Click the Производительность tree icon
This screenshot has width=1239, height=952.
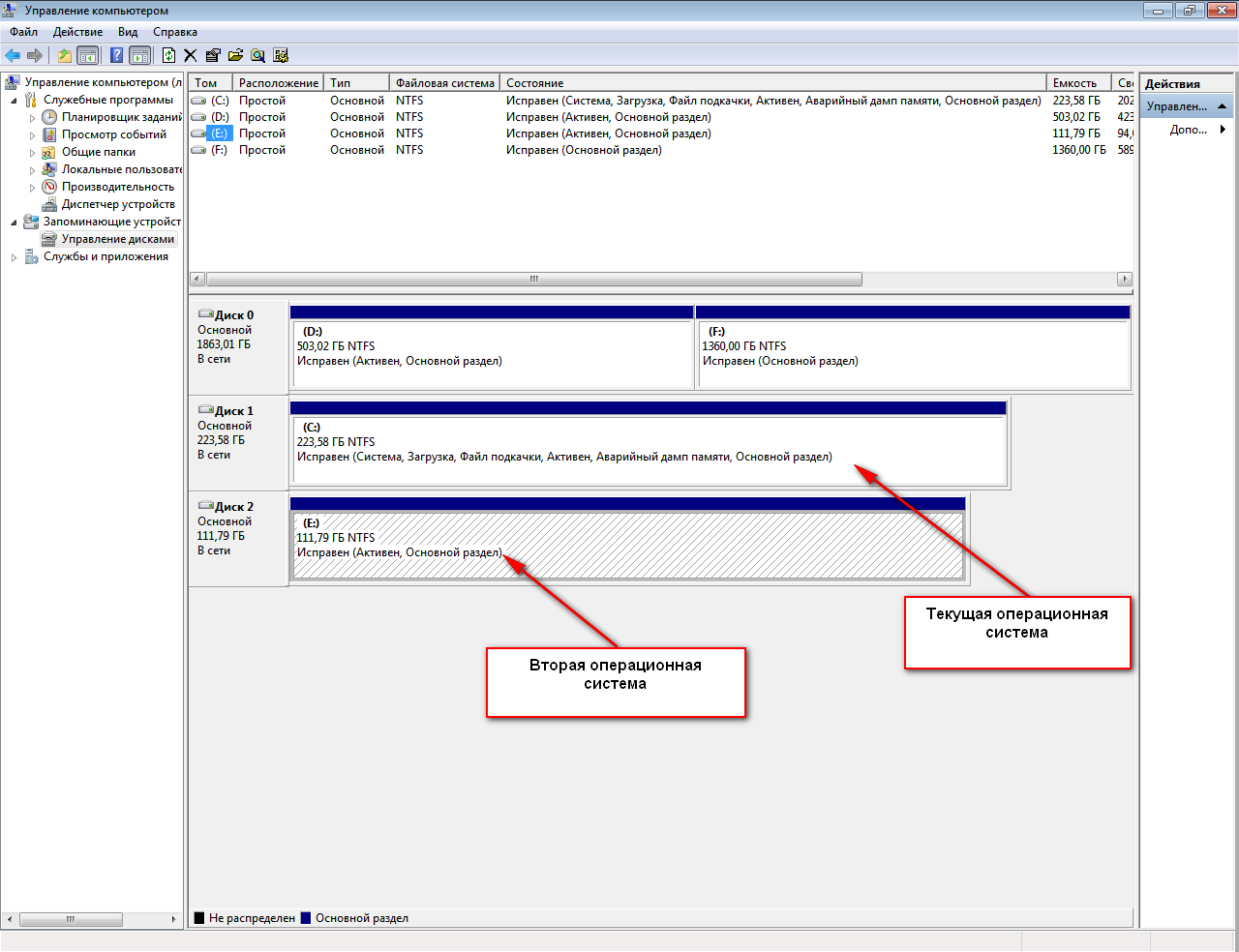click(x=49, y=187)
